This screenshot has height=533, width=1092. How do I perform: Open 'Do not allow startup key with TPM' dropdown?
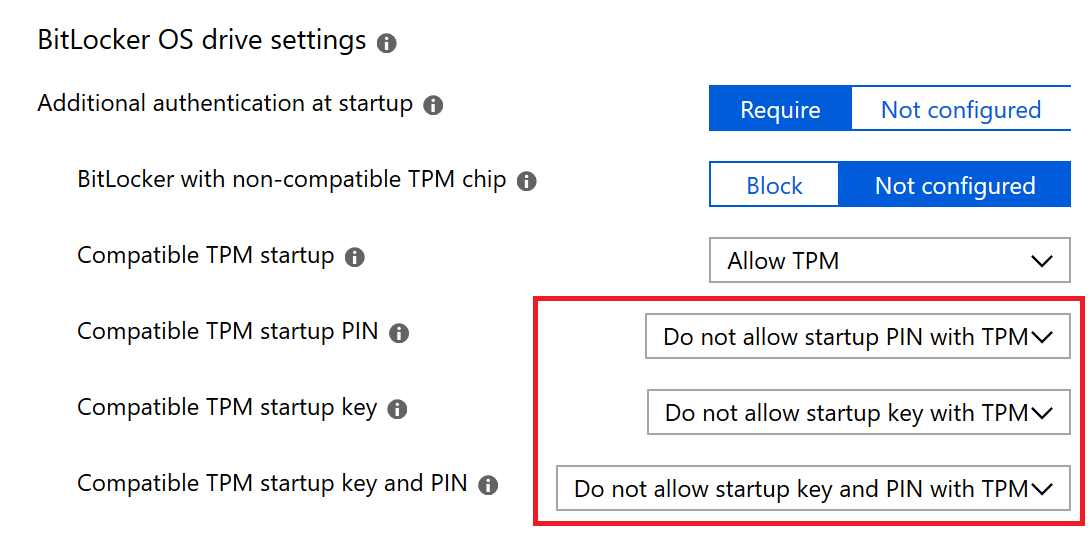point(859,412)
